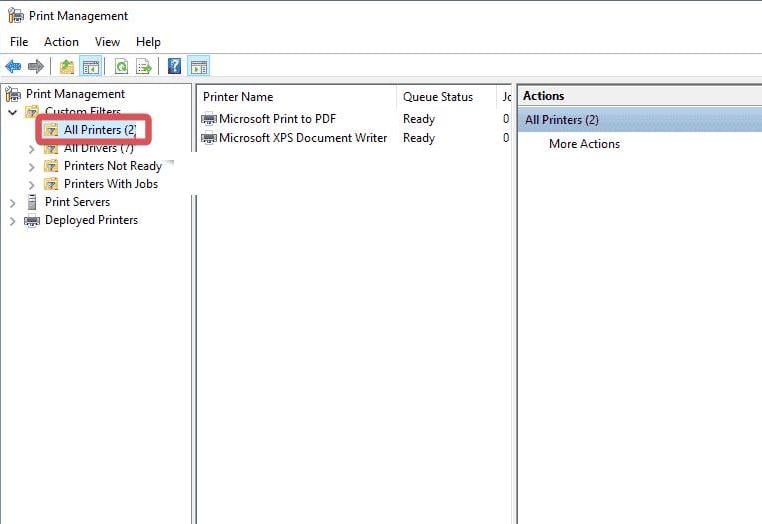Click the blue Help toolbar icon

(x=174, y=66)
